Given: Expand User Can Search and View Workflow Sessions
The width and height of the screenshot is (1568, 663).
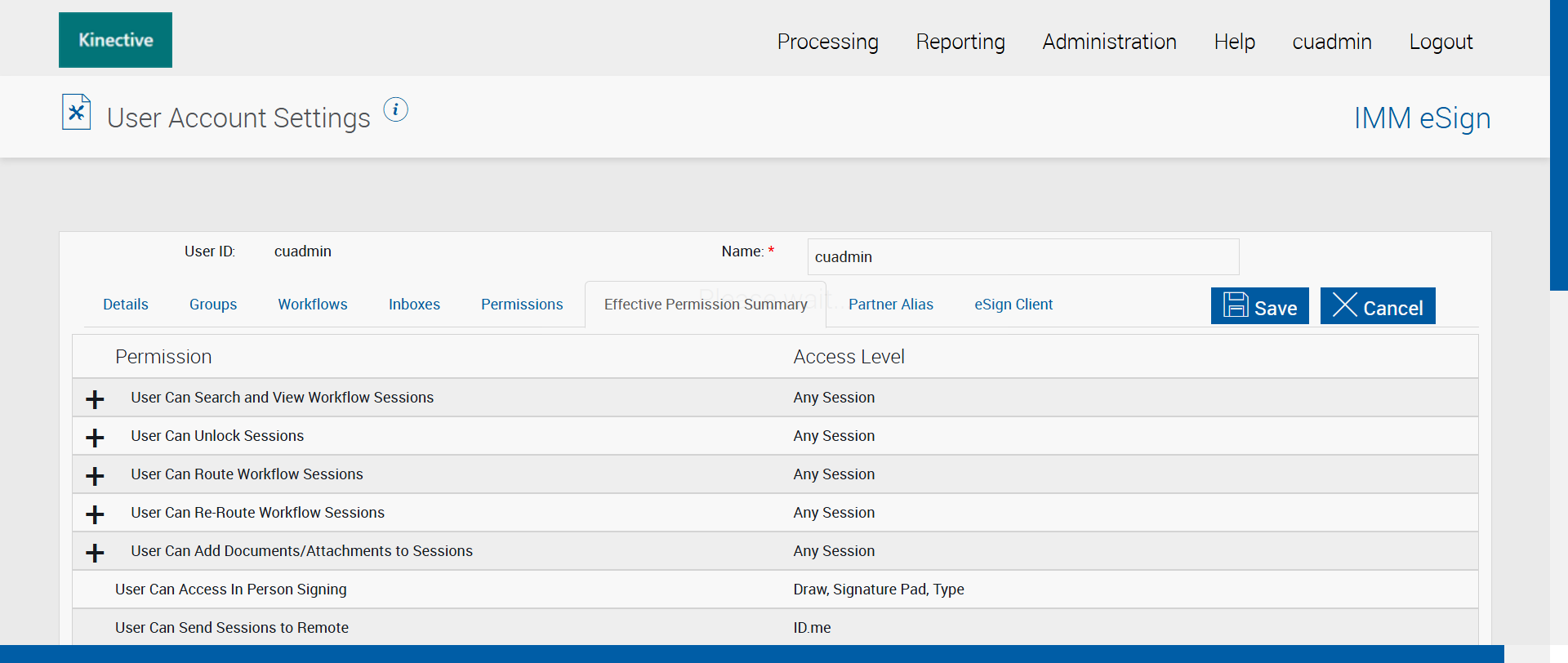Looking at the screenshot, I should (95, 399).
